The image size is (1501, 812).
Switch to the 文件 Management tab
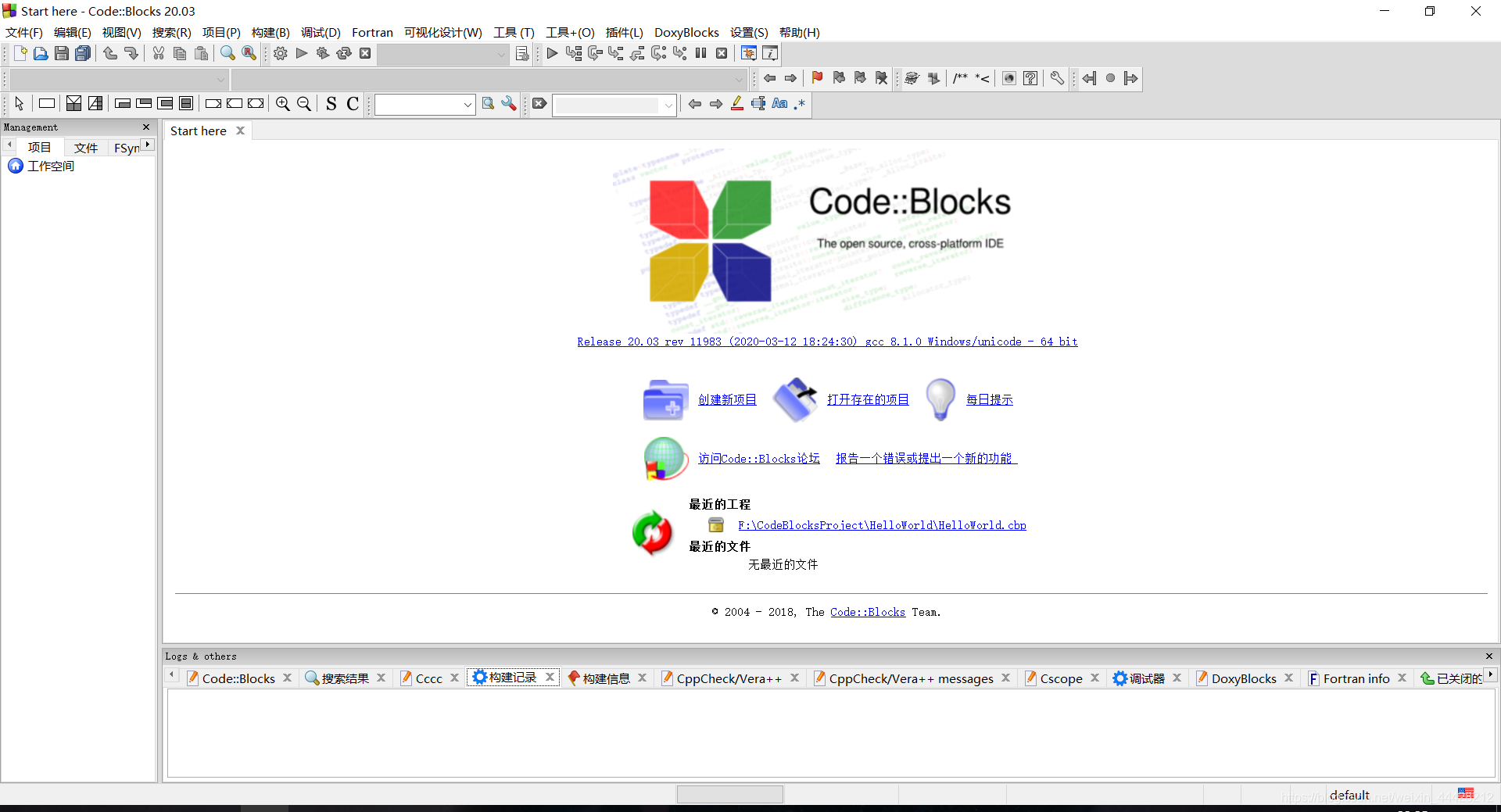tap(86, 148)
